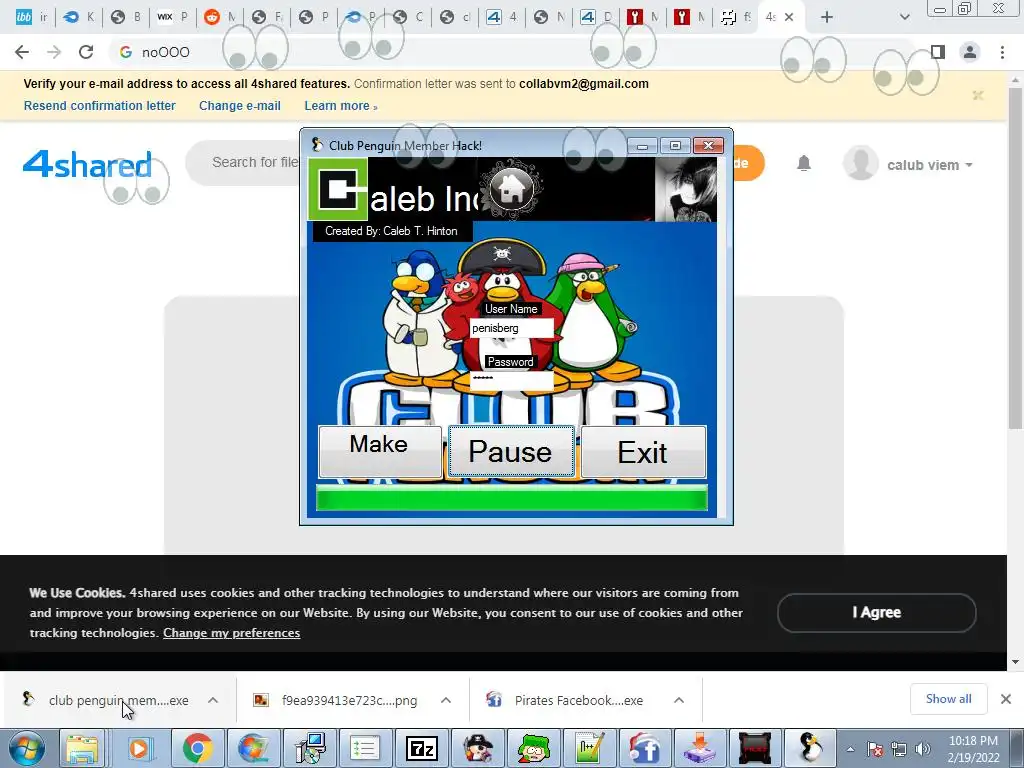Image resolution: width=1024 pixels, height=768 pixels.
Task: Open the Chrome side panel icon
Action: 938,52
